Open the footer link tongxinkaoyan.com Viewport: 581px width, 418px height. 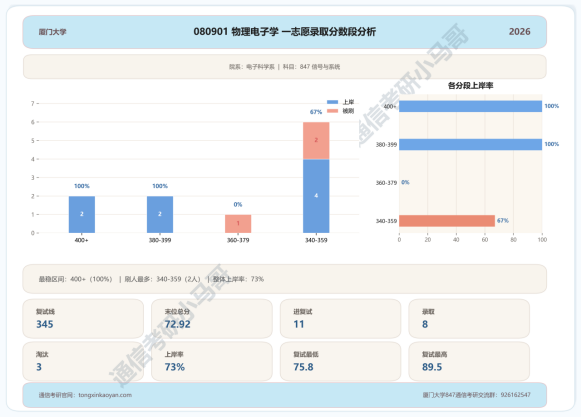tap(105, 395)
